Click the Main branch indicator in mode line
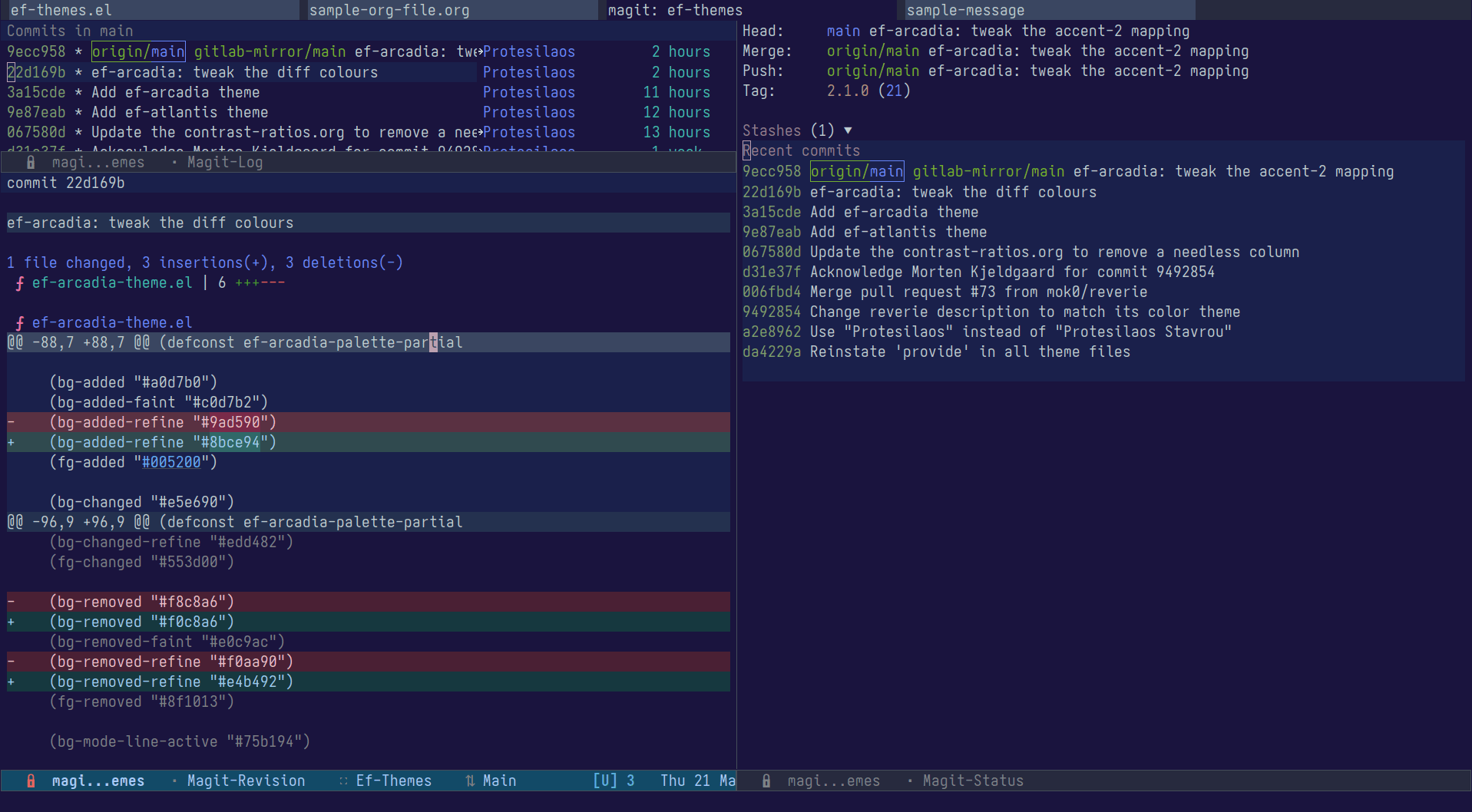 [499, 781]
